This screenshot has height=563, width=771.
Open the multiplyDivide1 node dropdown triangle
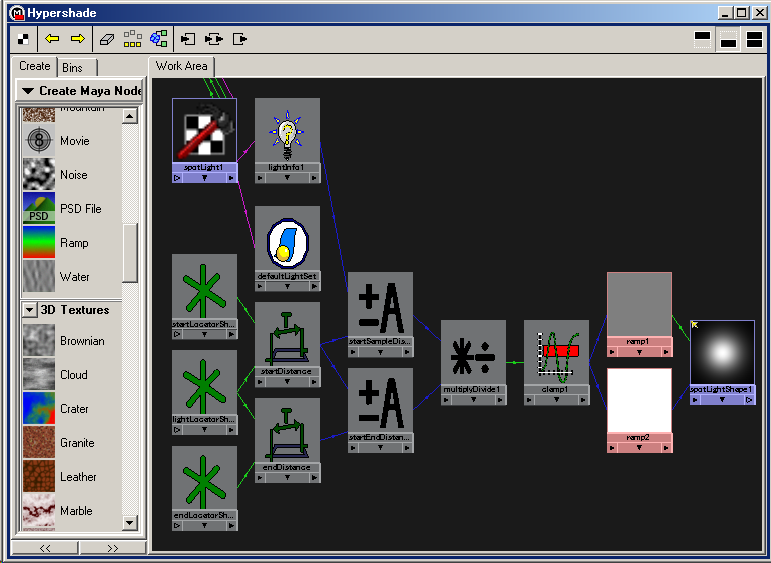click(x=473, y=400)
